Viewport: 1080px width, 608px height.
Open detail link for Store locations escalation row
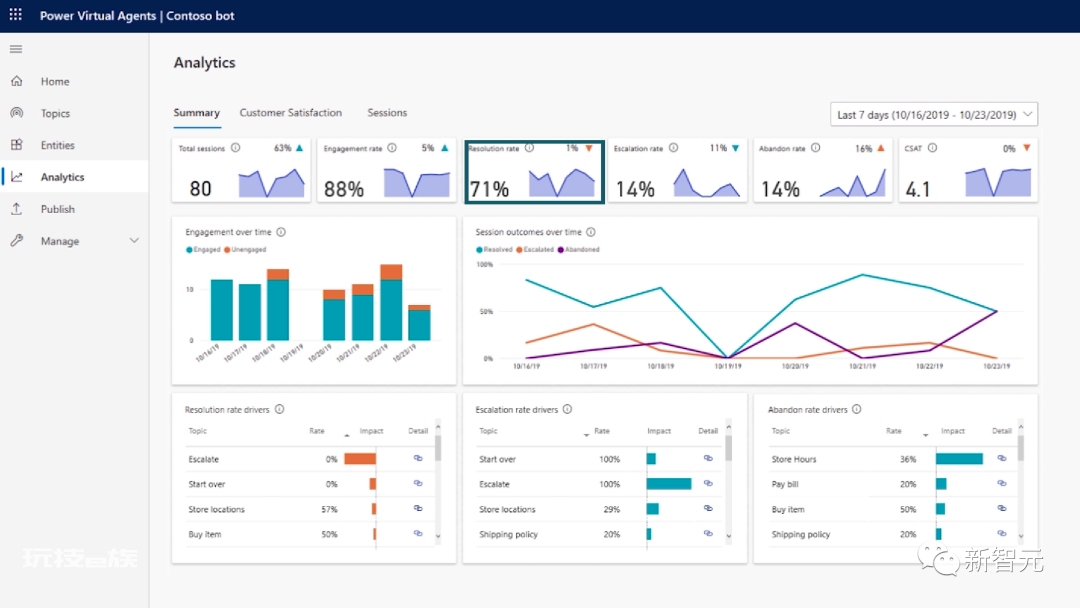click(708, 508)
